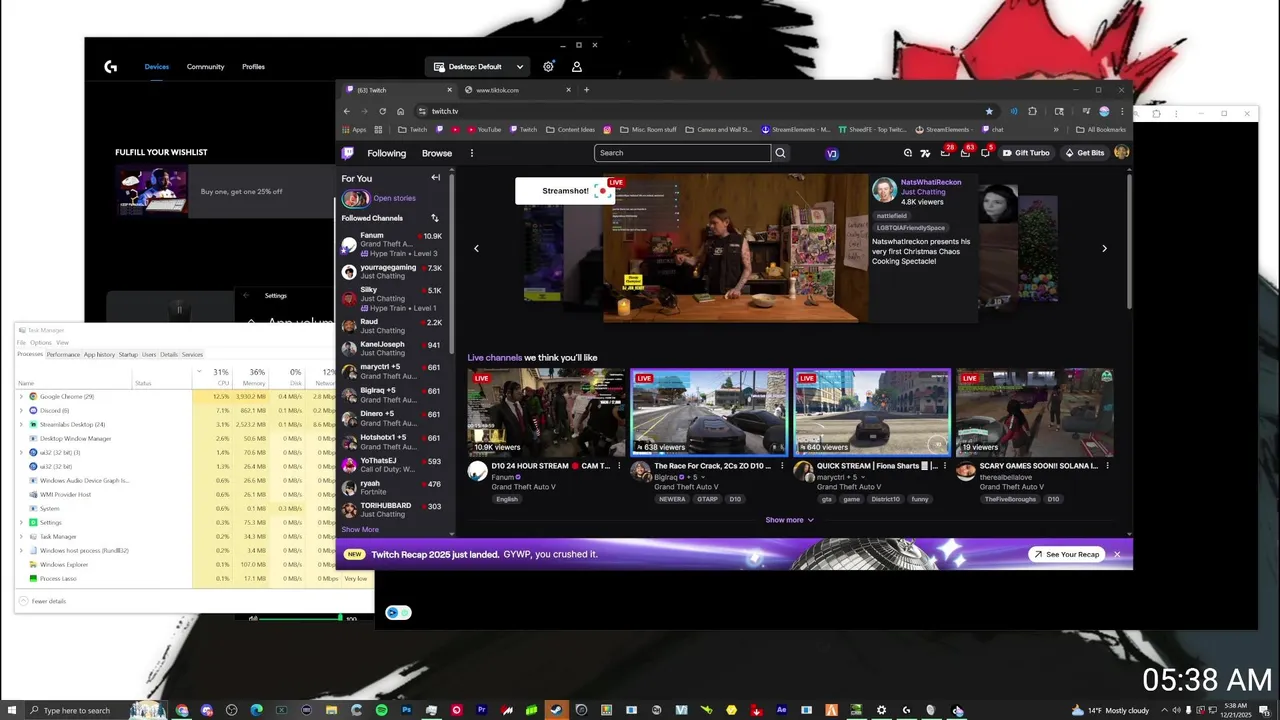1280x720 pixels.
Task: Open Twitch chat-bubble icon with 5 badge
Action: click(985, 153)
